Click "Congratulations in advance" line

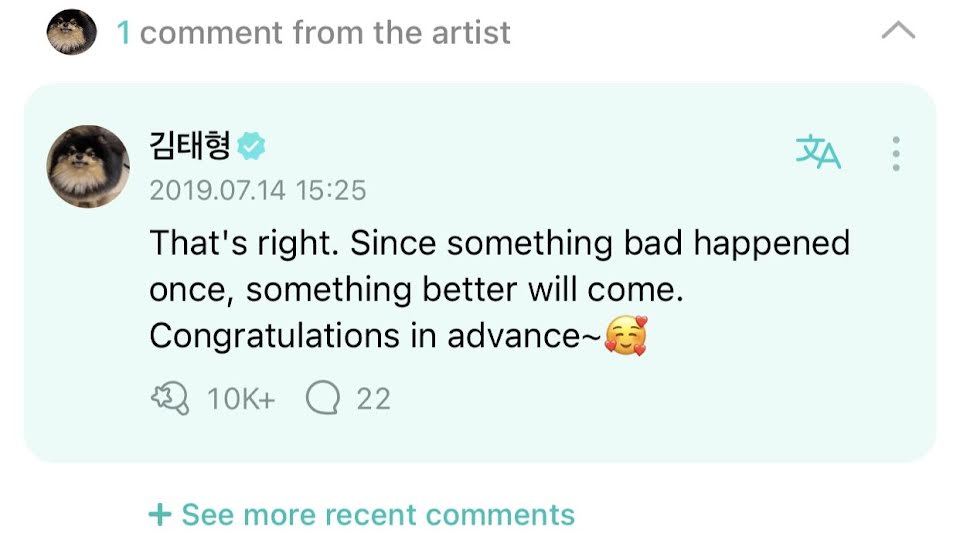click(x=375, y=337)
